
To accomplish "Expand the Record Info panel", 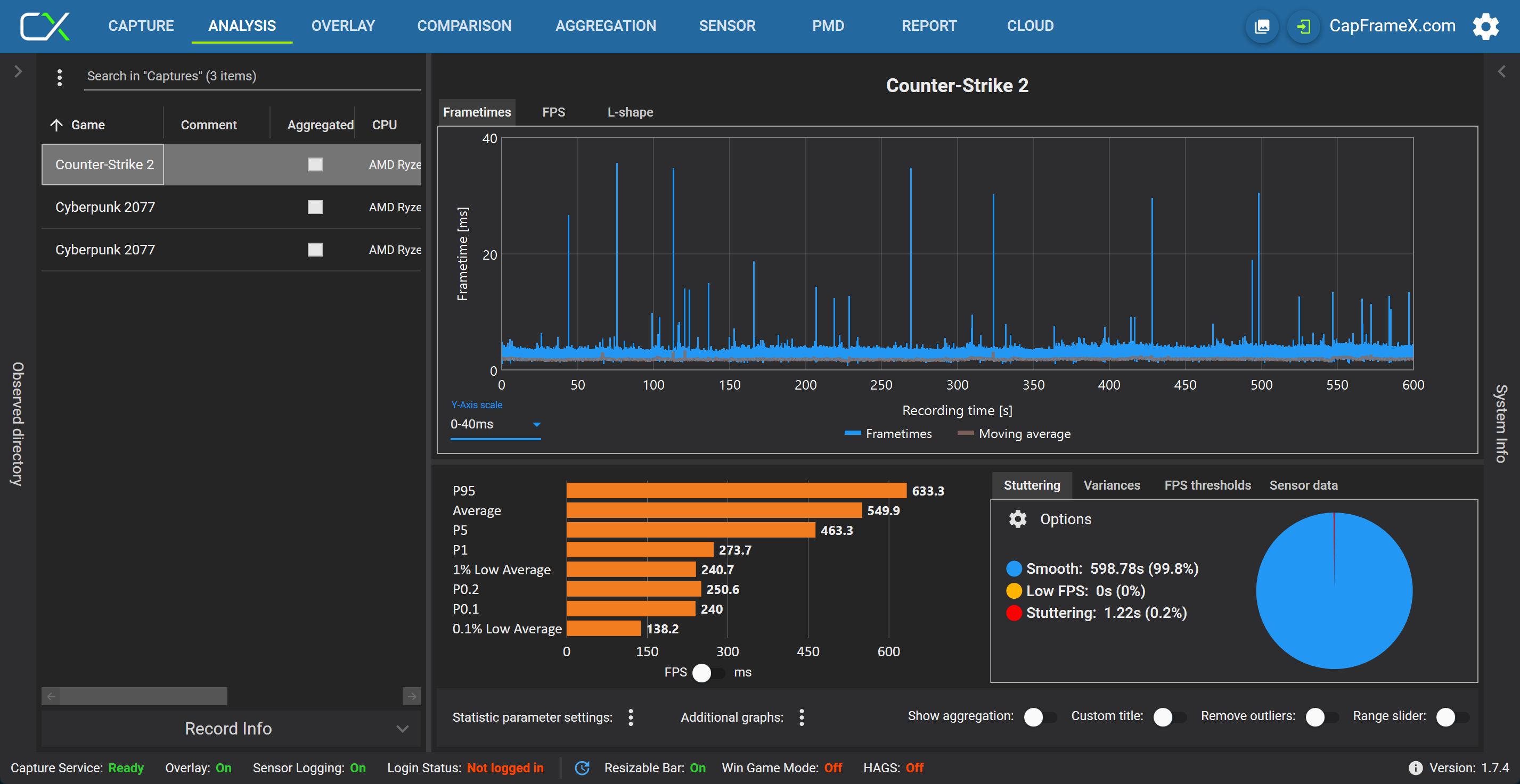I will click(231, 729).
